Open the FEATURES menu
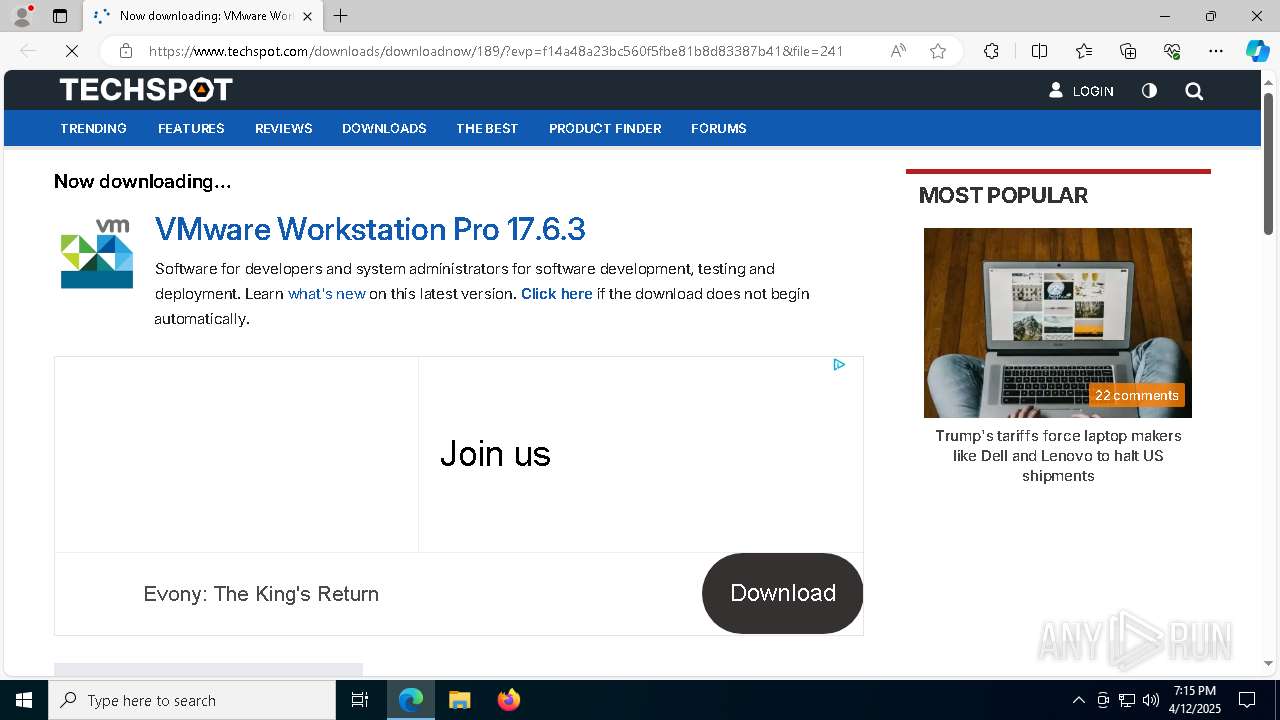Screen dimensions: 1280x720 tap(191, 128)
